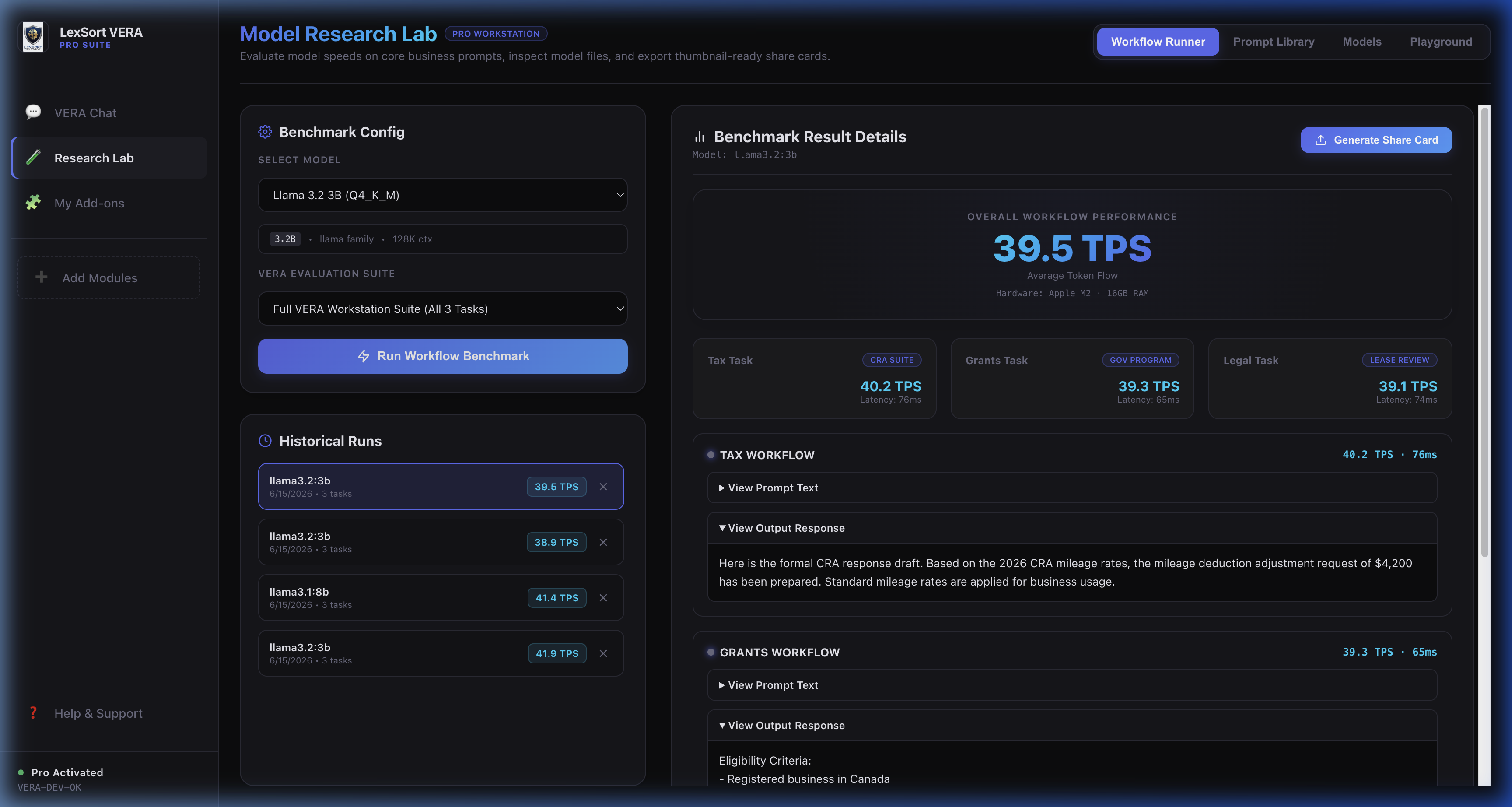Click the LEASE REVIEW badge
Screen dimensions: 1512x807
pyautogui.click(x=1399, y=360)
